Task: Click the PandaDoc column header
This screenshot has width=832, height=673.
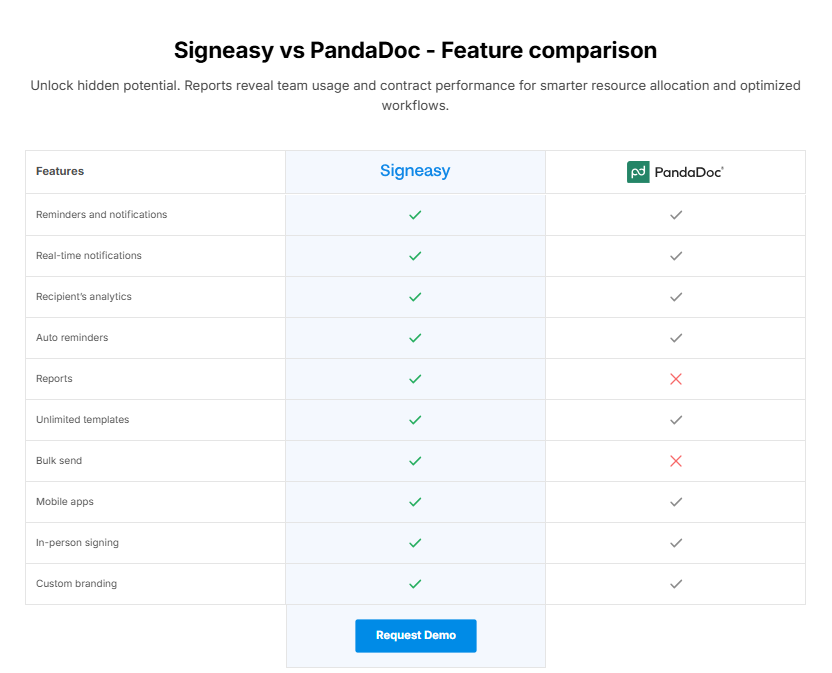Action: 675,171
